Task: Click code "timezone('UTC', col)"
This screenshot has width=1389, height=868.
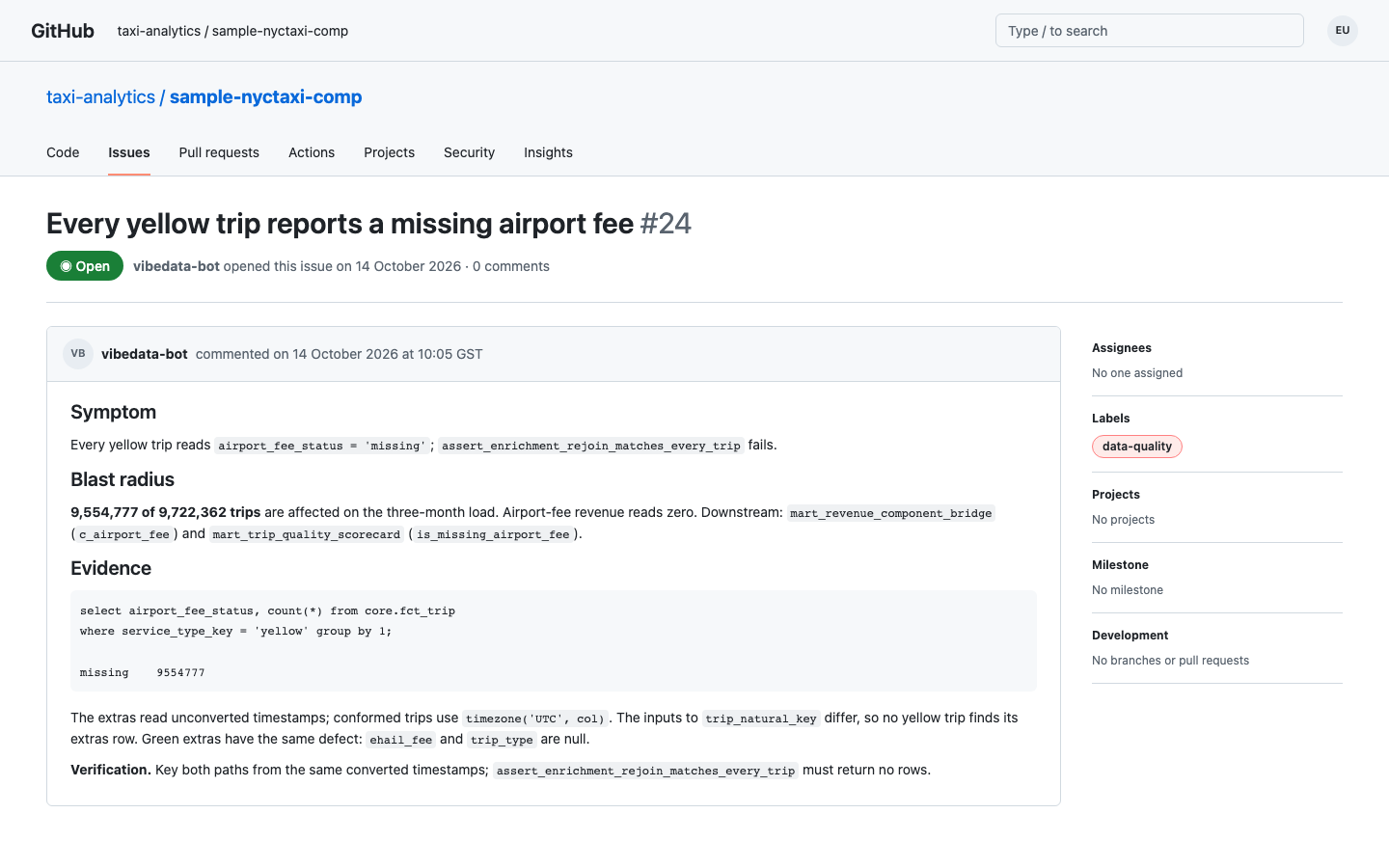Action: click(x=535, y=719)
